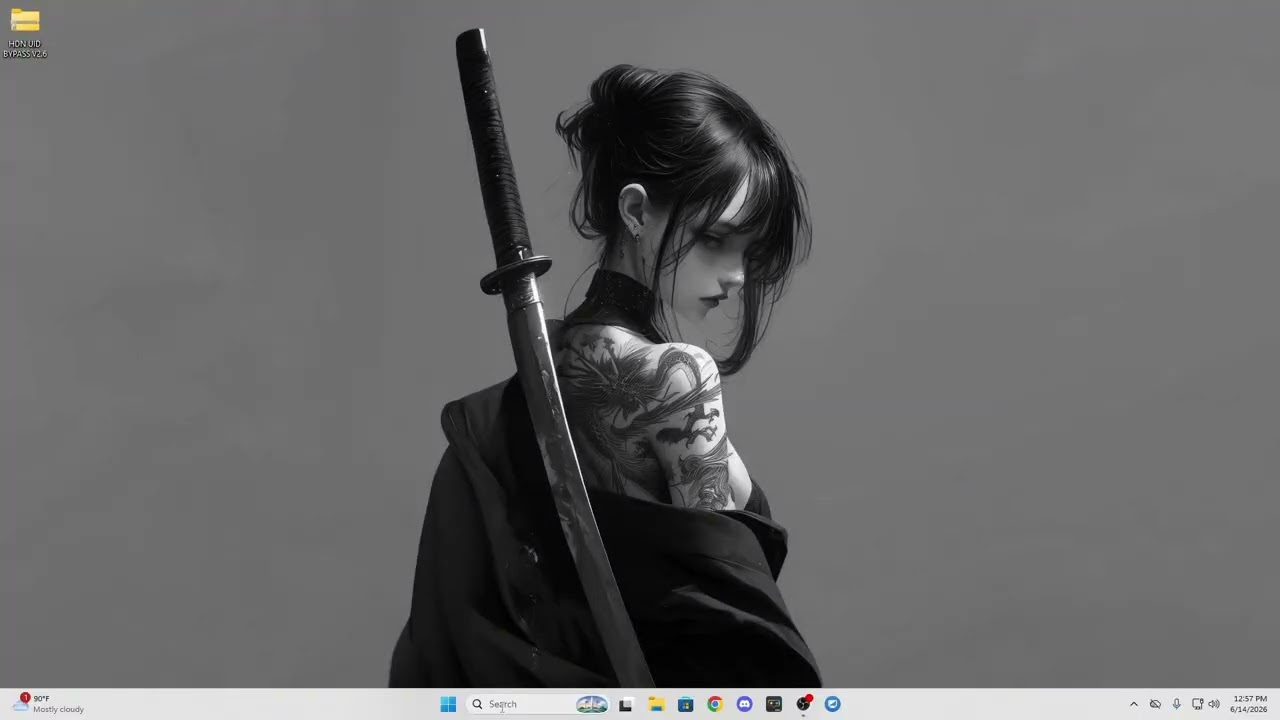Open network status from the system tray
Screen dimensions: 1280x720
pyautogui.click(x=1197, y=704)
